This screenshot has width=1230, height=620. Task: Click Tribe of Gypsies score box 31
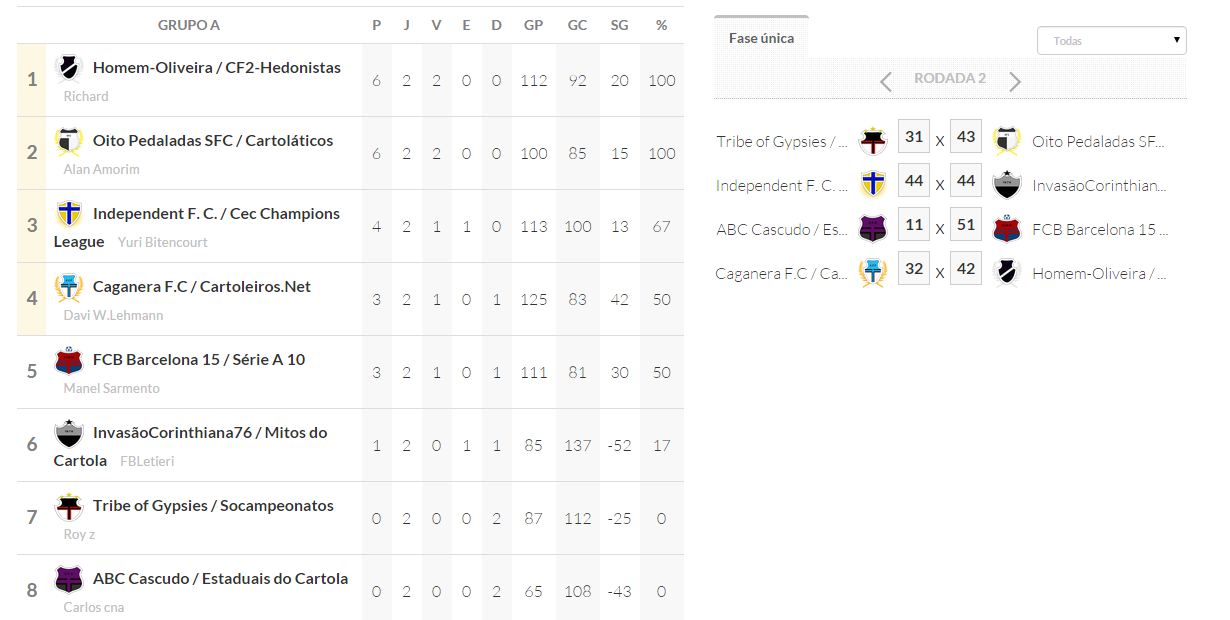[x=913, y=137]
